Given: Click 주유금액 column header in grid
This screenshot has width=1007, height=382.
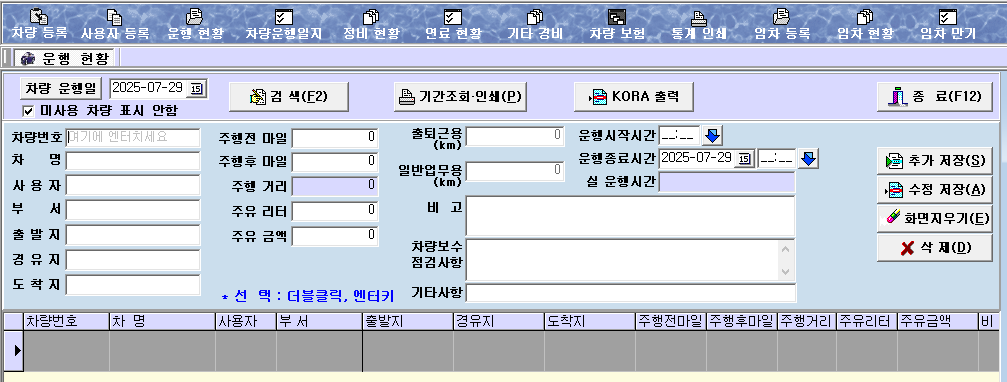Looking at the screenshot, I should click(x=938, y=322).
